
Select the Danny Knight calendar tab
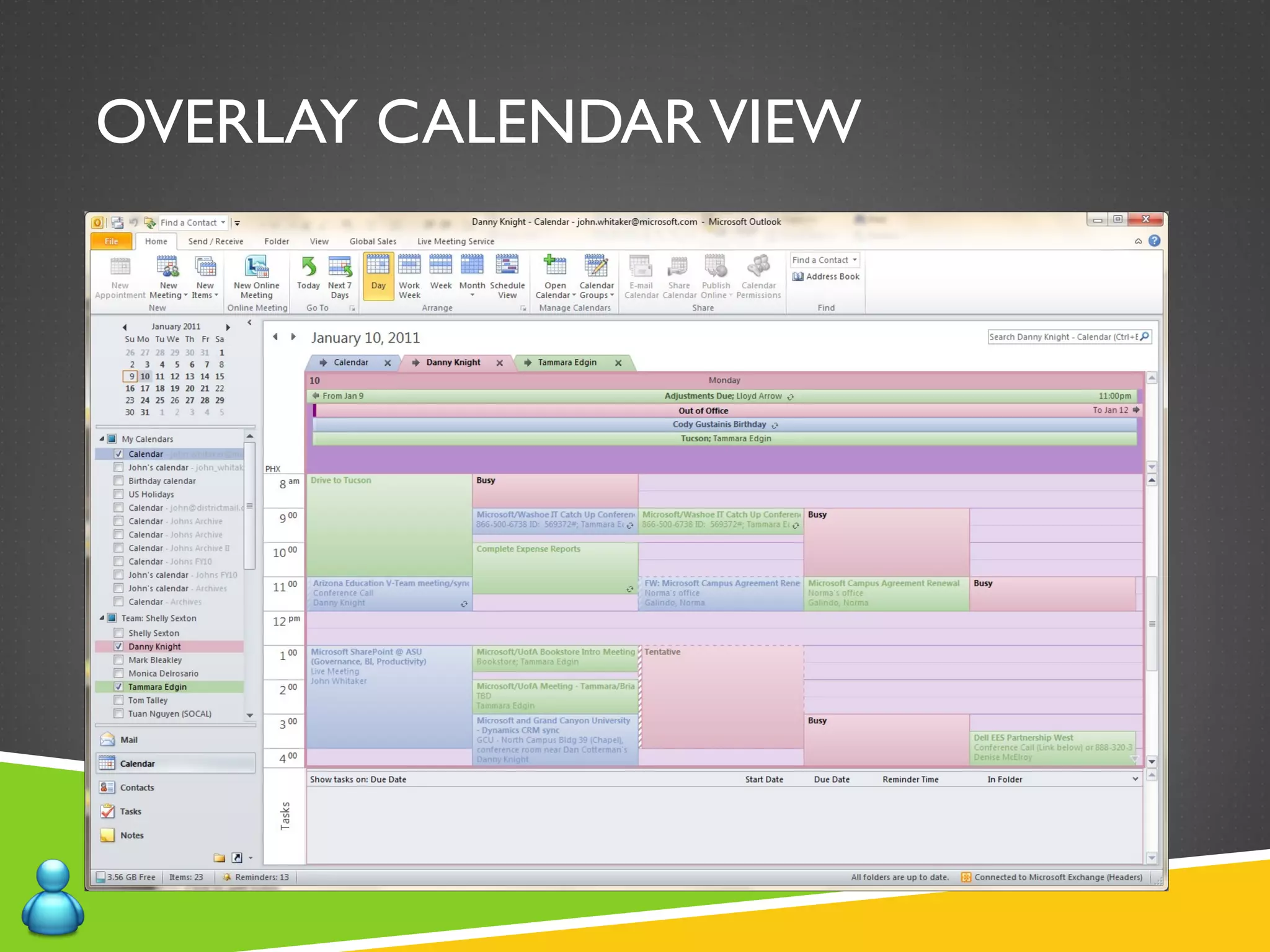[x=453, y=363]
